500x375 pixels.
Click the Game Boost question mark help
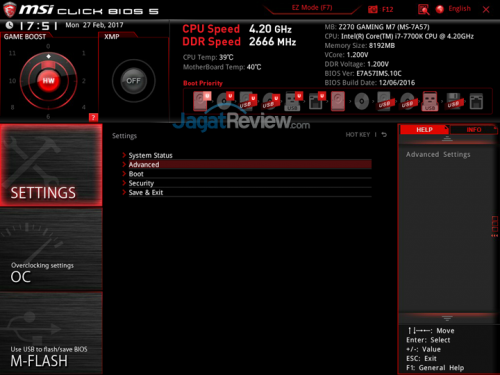tap(93, 117)
